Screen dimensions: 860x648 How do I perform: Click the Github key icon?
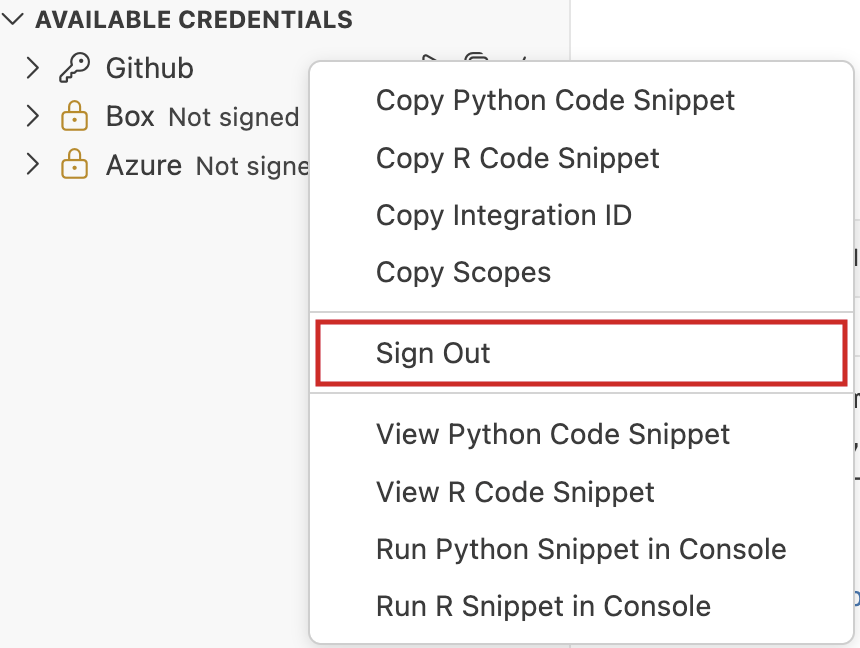click(x=74, y=68)
